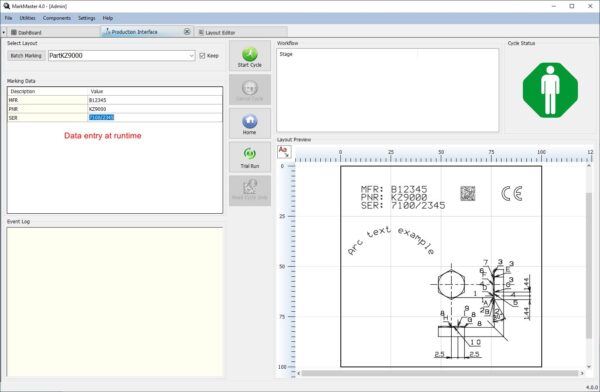The image size is (600, 392).
Task: Click the Home icon button
Action: click(x=250, y=121)
